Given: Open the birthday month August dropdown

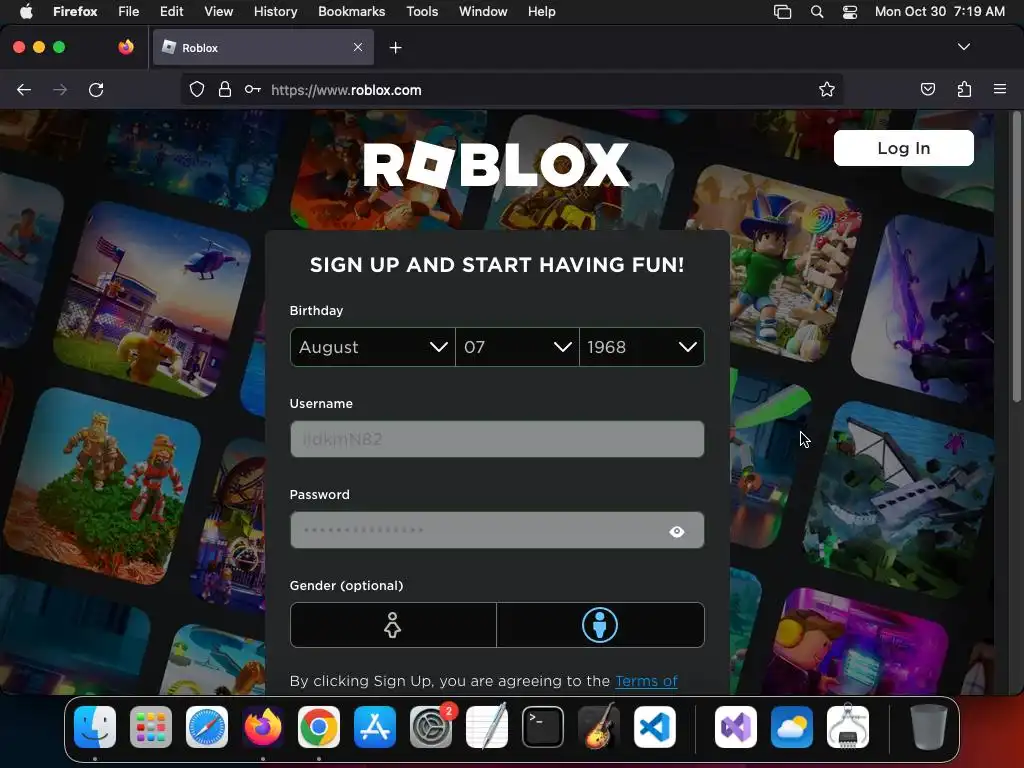Looking at the screenshot, I should click(373, 347).
